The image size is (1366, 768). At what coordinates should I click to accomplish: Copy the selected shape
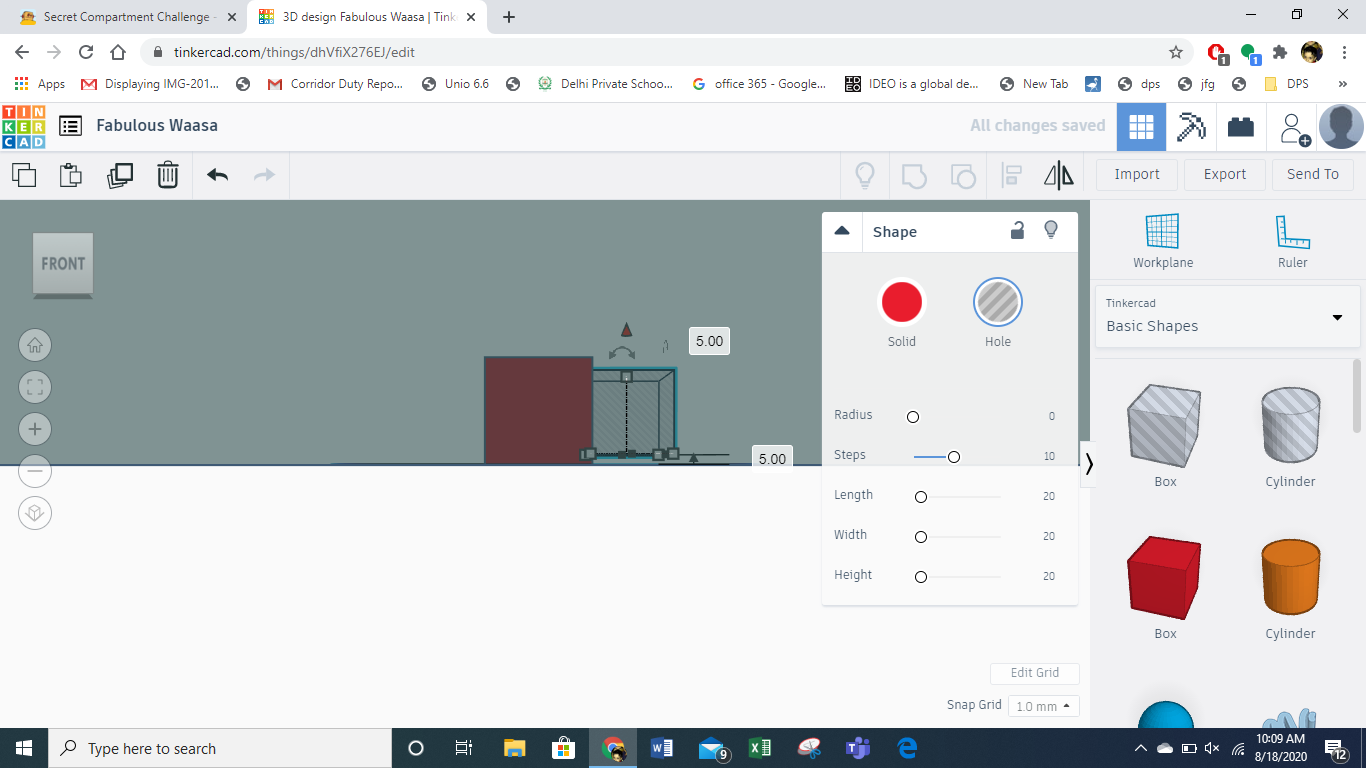pos(24,175)
